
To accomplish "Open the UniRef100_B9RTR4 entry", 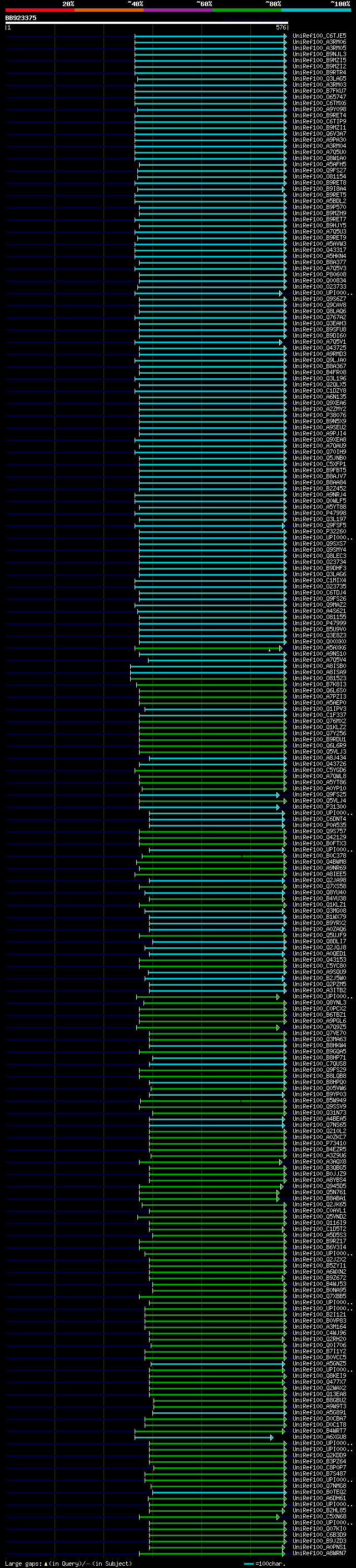I will click(319, 72).
